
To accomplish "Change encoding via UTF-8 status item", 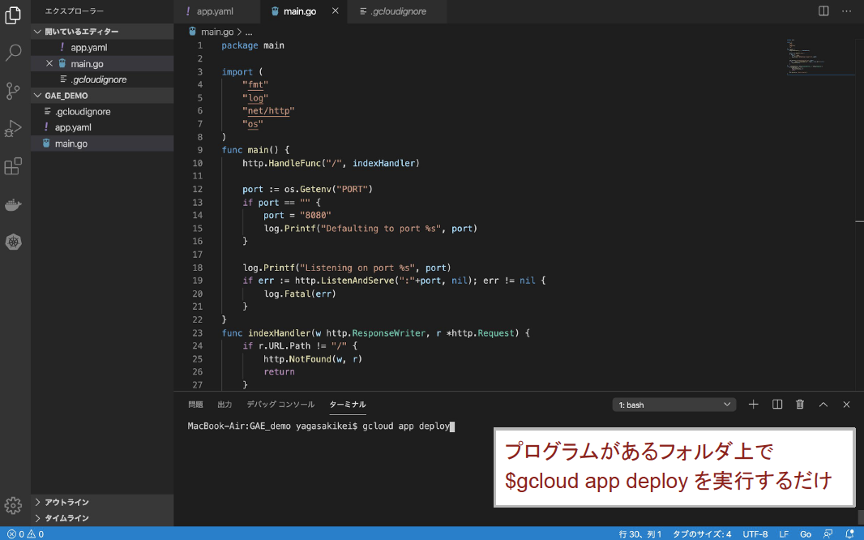I will (x=755, y=534).
